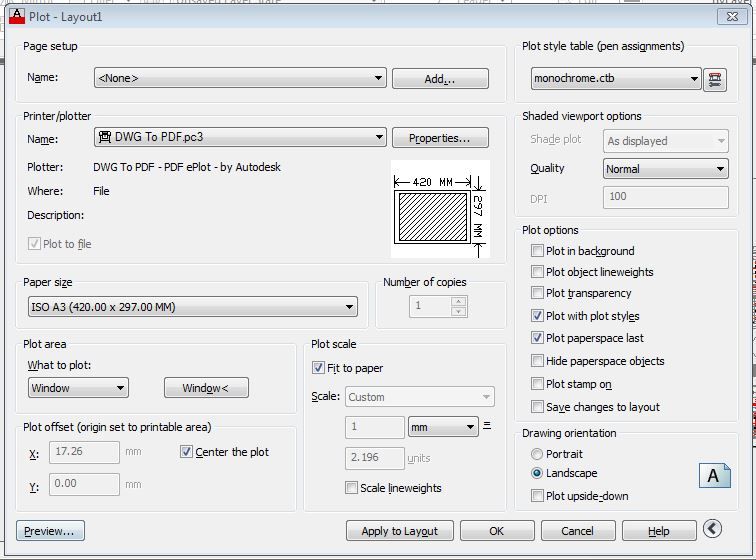Click the plotter name 'DWG To PDF - PDF ePlot - by Autodesk'

(187, 167)
